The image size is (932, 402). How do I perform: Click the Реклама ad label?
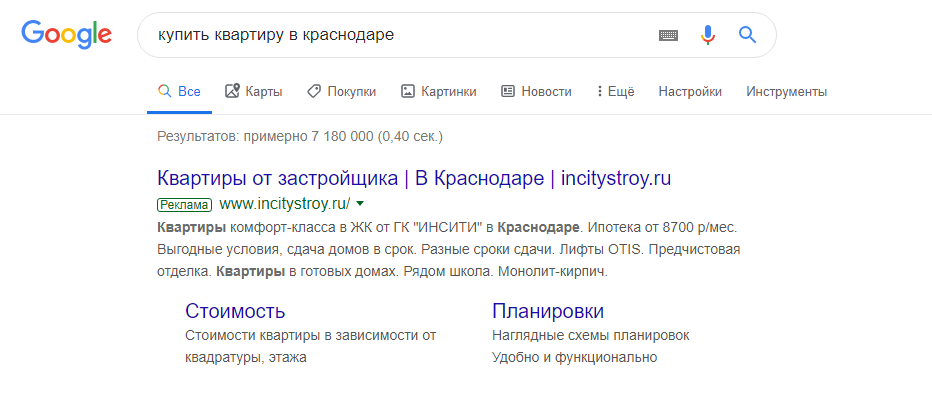184,205
